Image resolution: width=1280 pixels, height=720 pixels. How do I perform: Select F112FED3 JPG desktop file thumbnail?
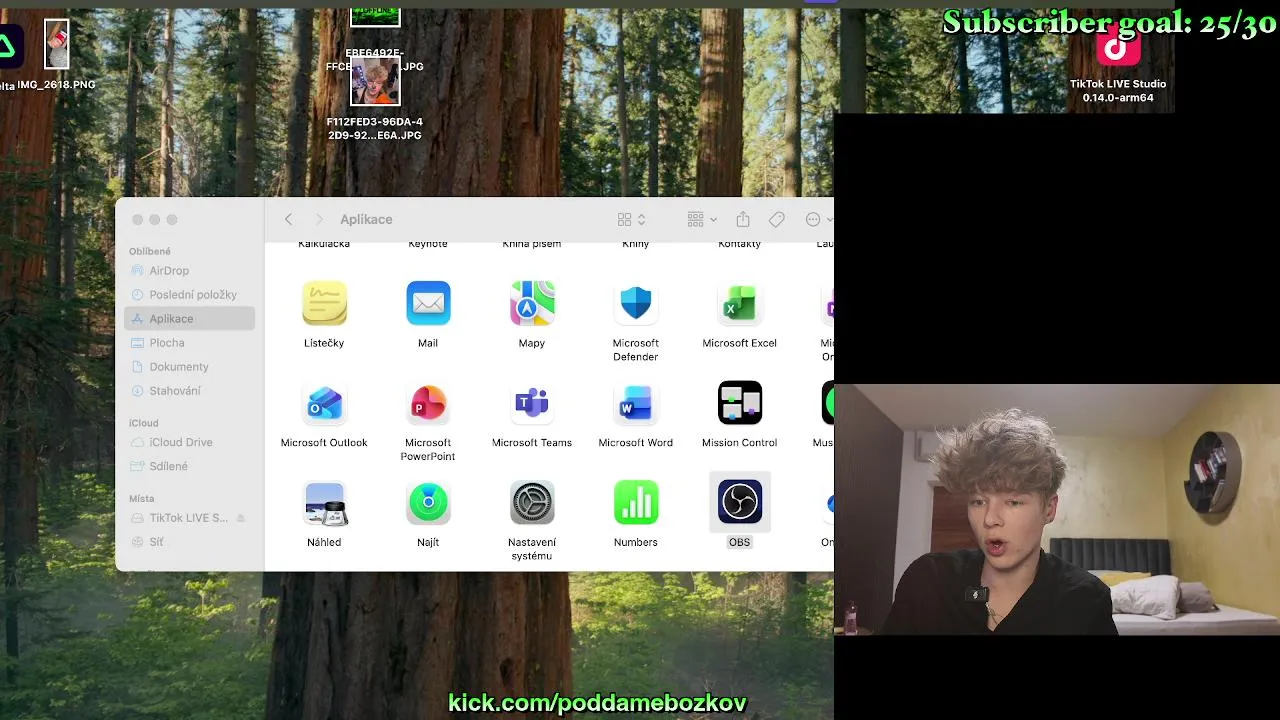tap(375, 81)
